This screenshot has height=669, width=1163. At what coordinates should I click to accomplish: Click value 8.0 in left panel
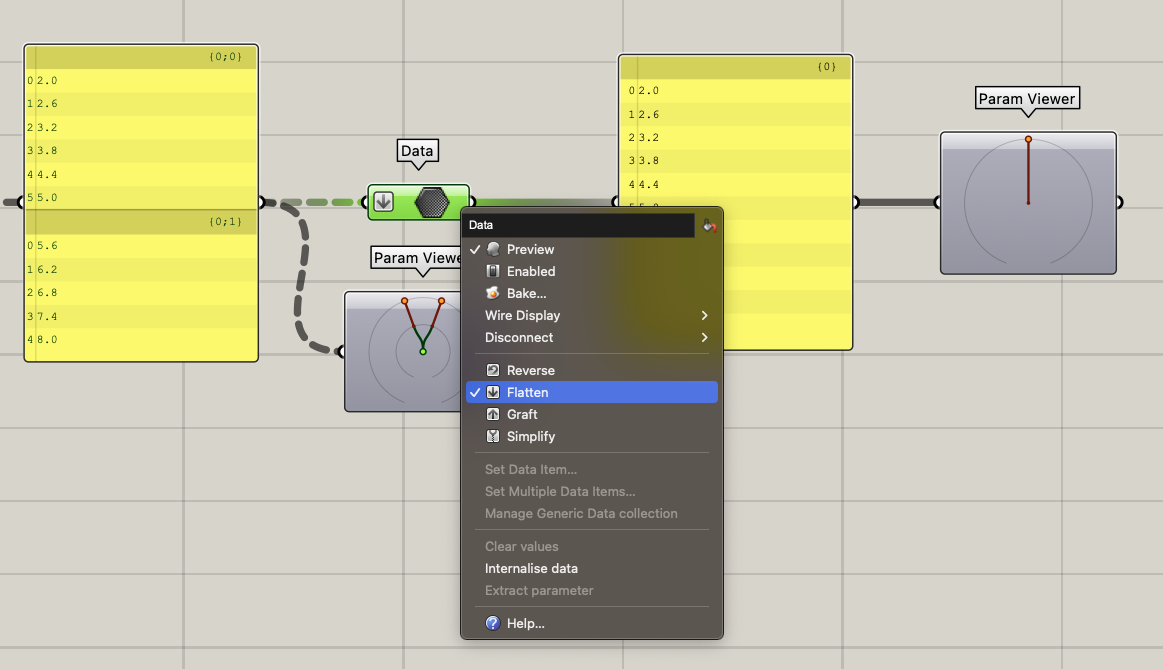(x=47, y=340)
